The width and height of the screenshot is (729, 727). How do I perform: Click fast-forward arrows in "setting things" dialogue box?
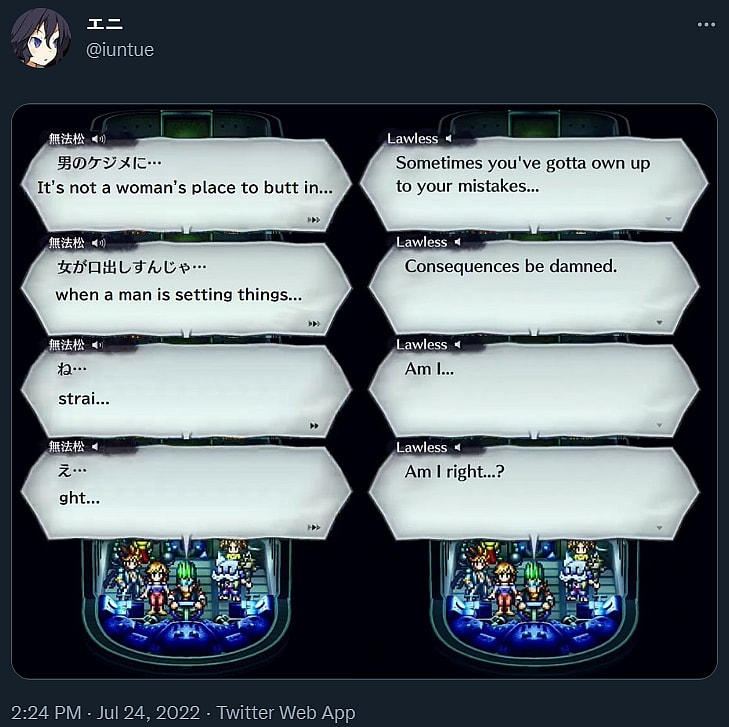(x=314, y=324)
